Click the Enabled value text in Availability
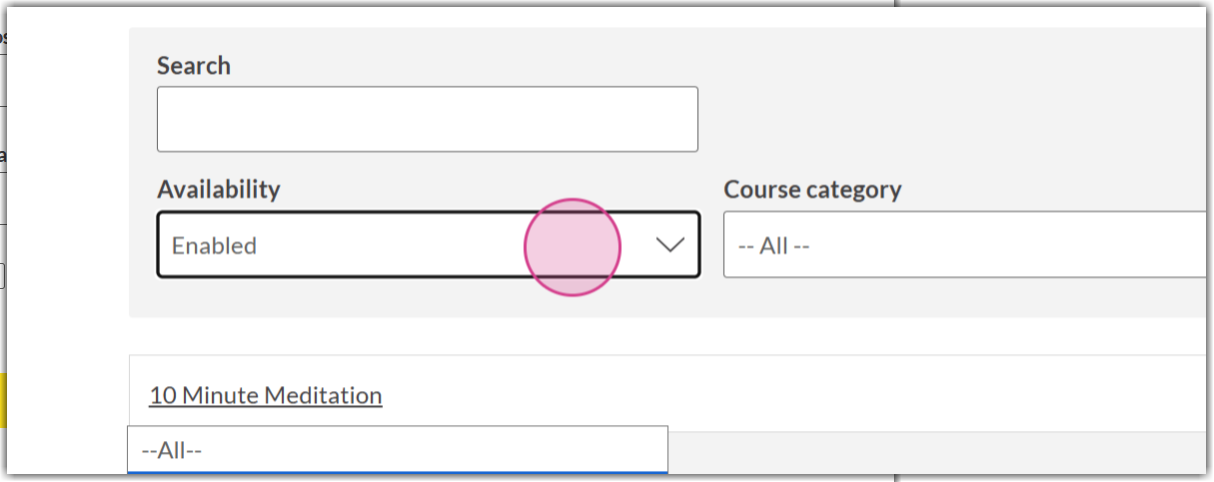This screenshot has width=1214, height=482. 214,246
